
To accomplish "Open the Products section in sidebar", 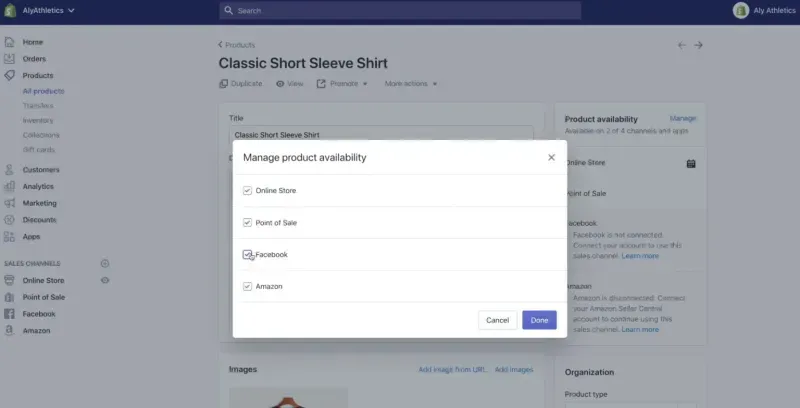I will point(38,75).
